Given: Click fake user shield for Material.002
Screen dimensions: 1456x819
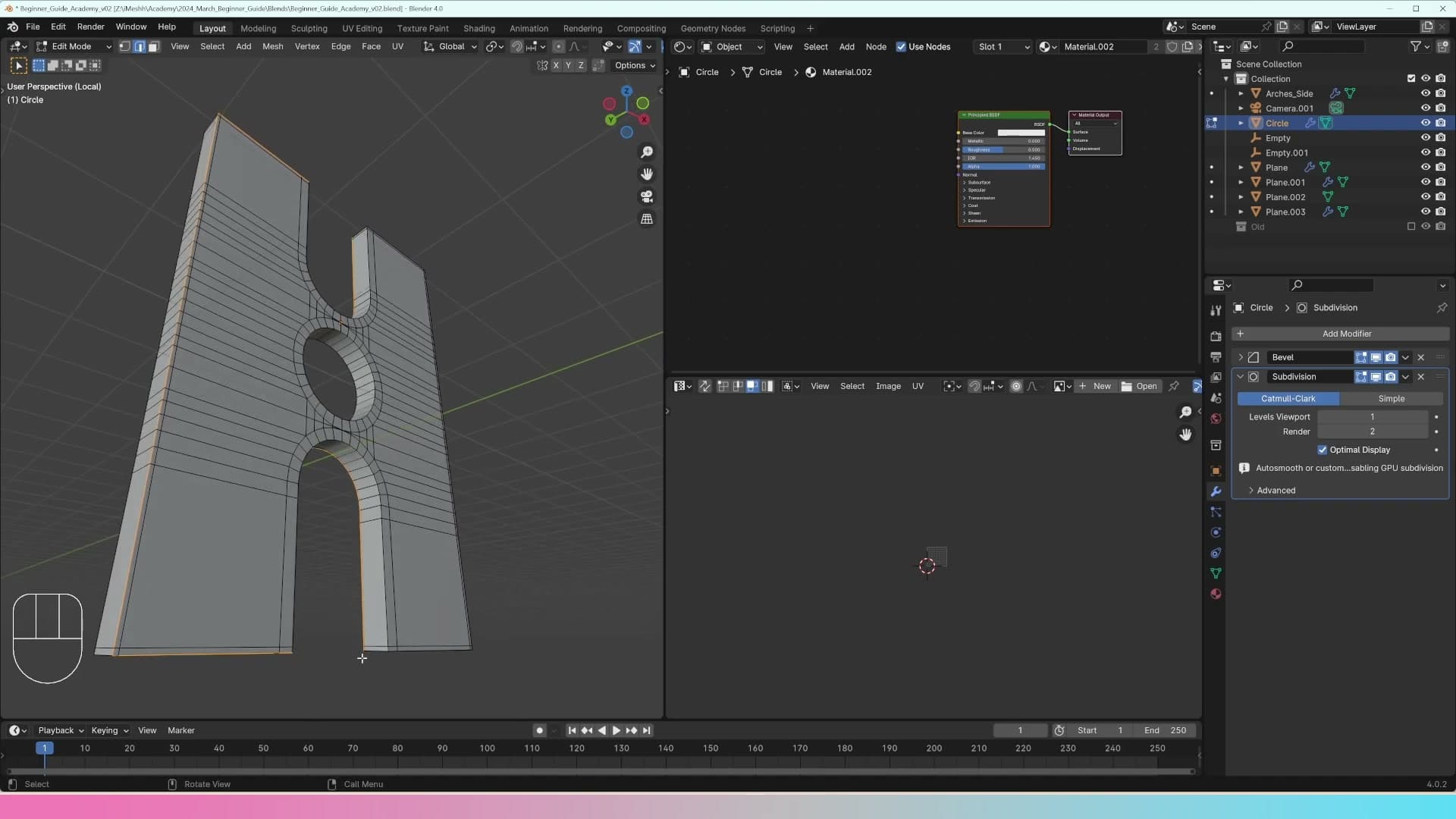Looking at the screenshot, I should (1172, 47).
